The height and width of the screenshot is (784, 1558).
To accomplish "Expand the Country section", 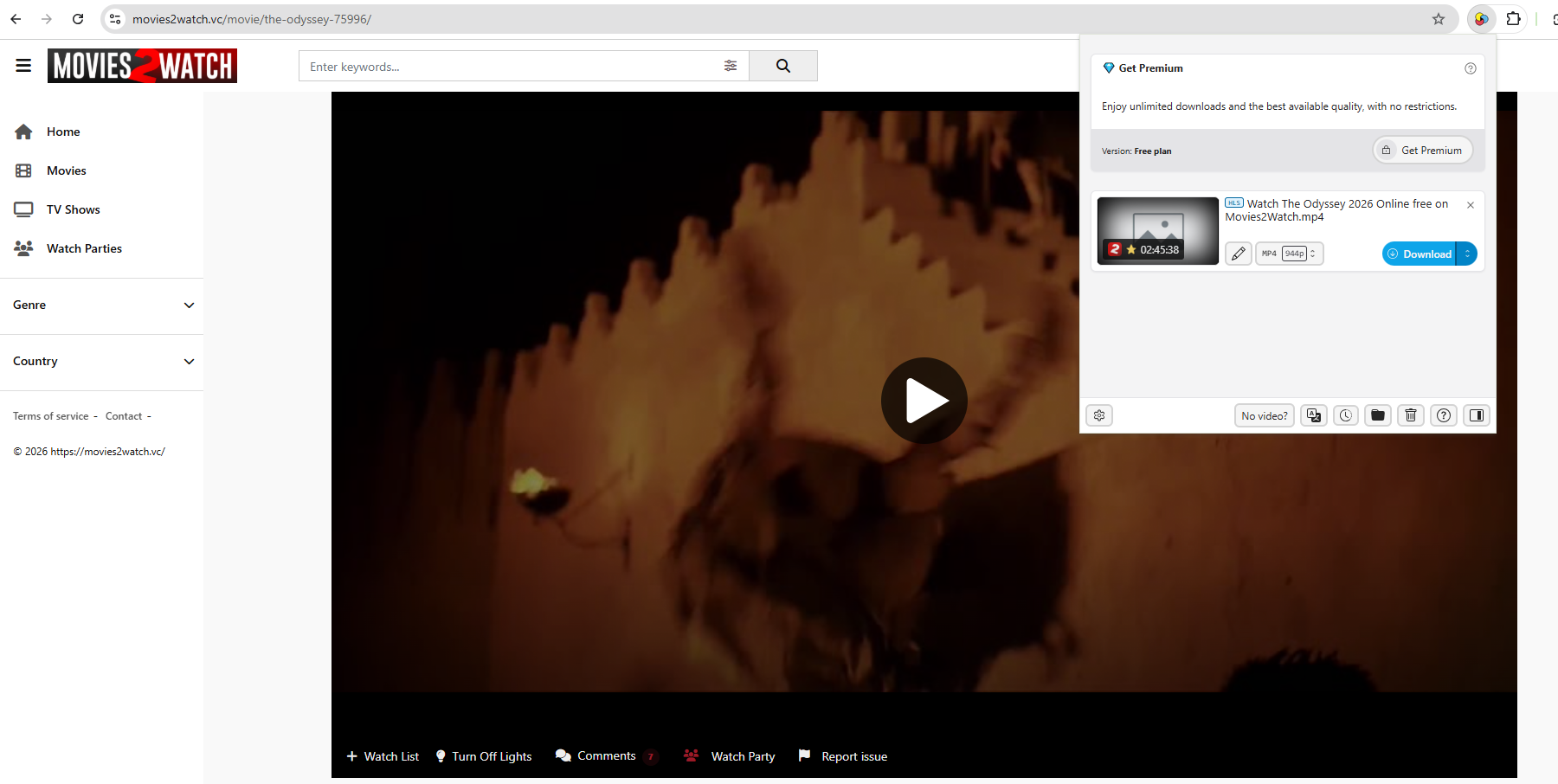I will pyautogui.click(x=101, y=361).
